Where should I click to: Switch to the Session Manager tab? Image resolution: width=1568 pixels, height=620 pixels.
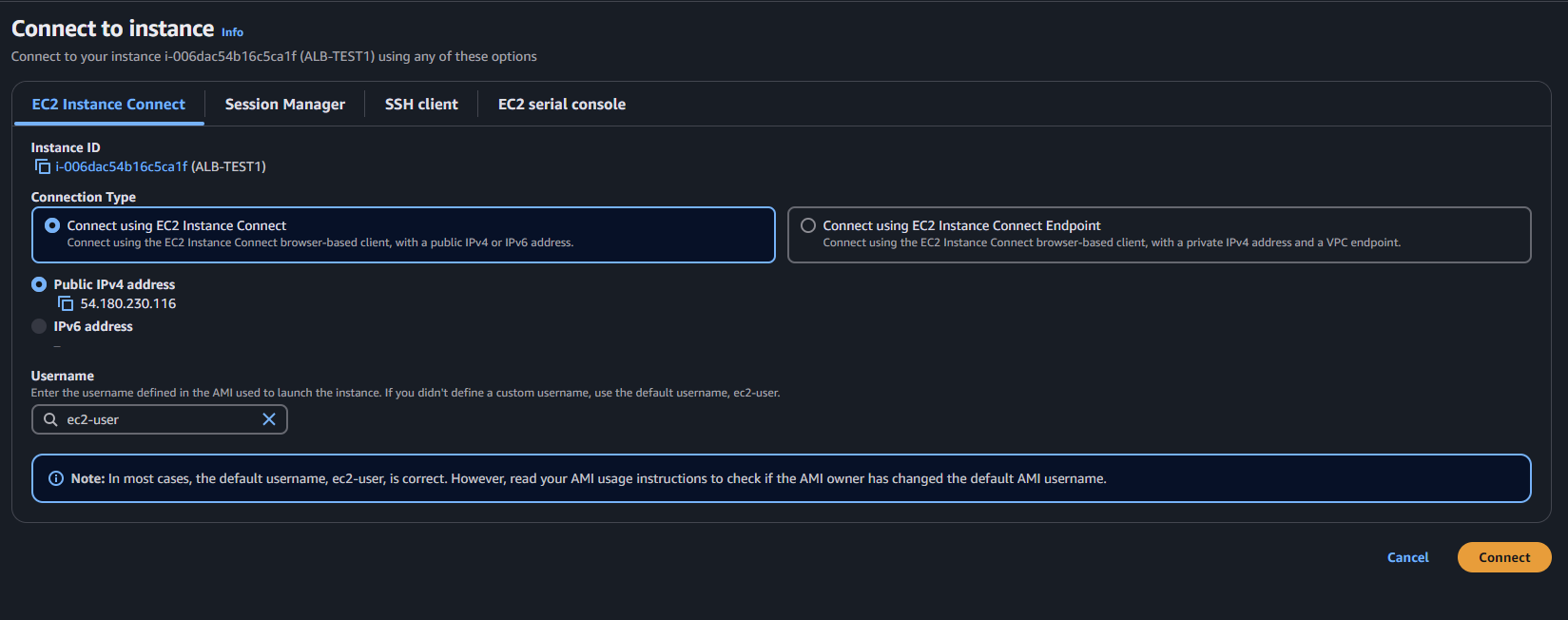[285, 105]
